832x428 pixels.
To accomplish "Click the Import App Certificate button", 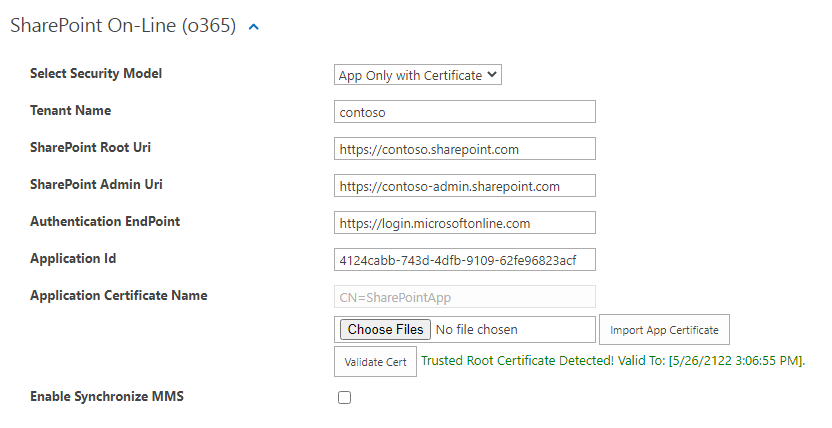I will [x=663, y=330].
